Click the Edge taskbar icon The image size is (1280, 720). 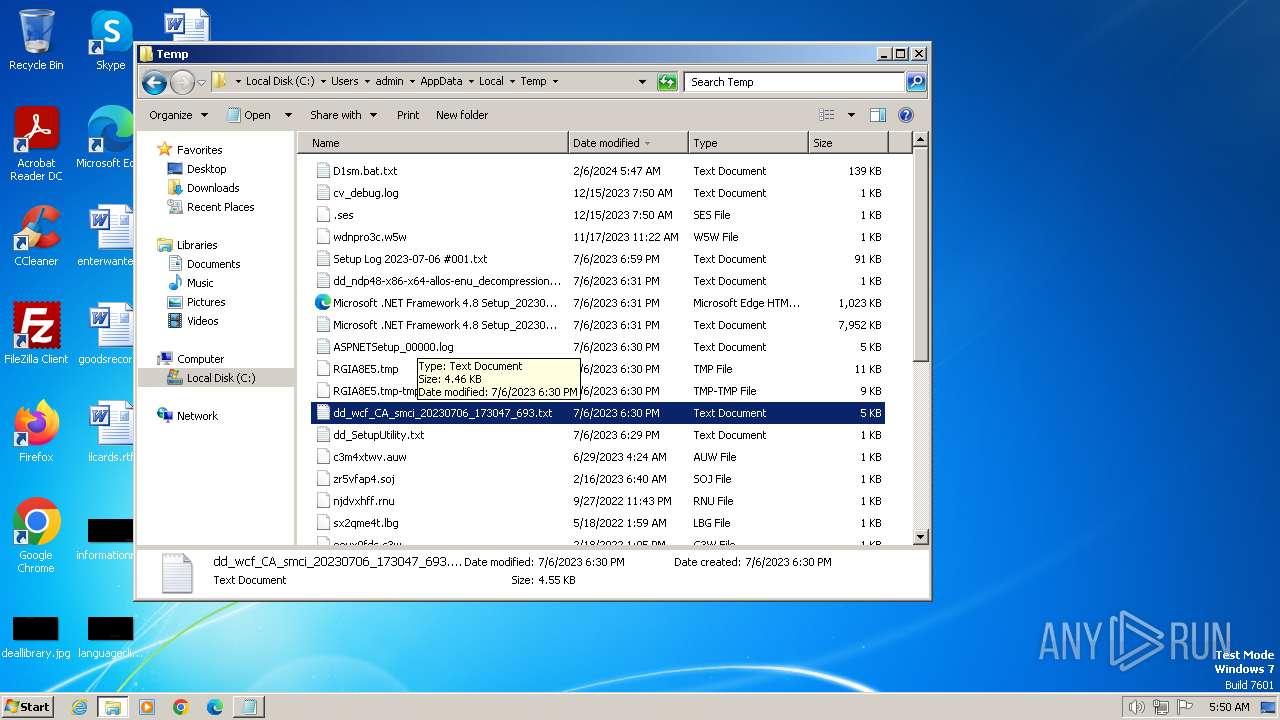pyautogui.click(x=215, y=707)
